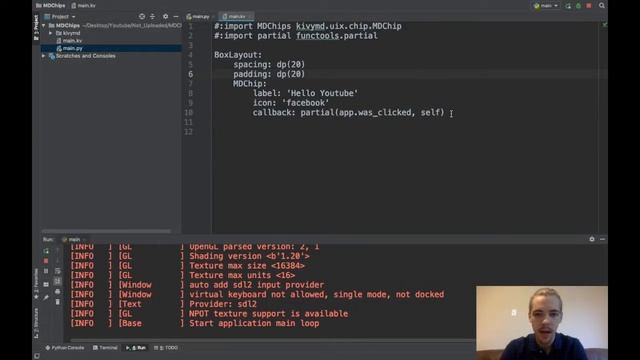
Task: Click on 'Start application main loop' log line
Action: click(x=254, y=323)
